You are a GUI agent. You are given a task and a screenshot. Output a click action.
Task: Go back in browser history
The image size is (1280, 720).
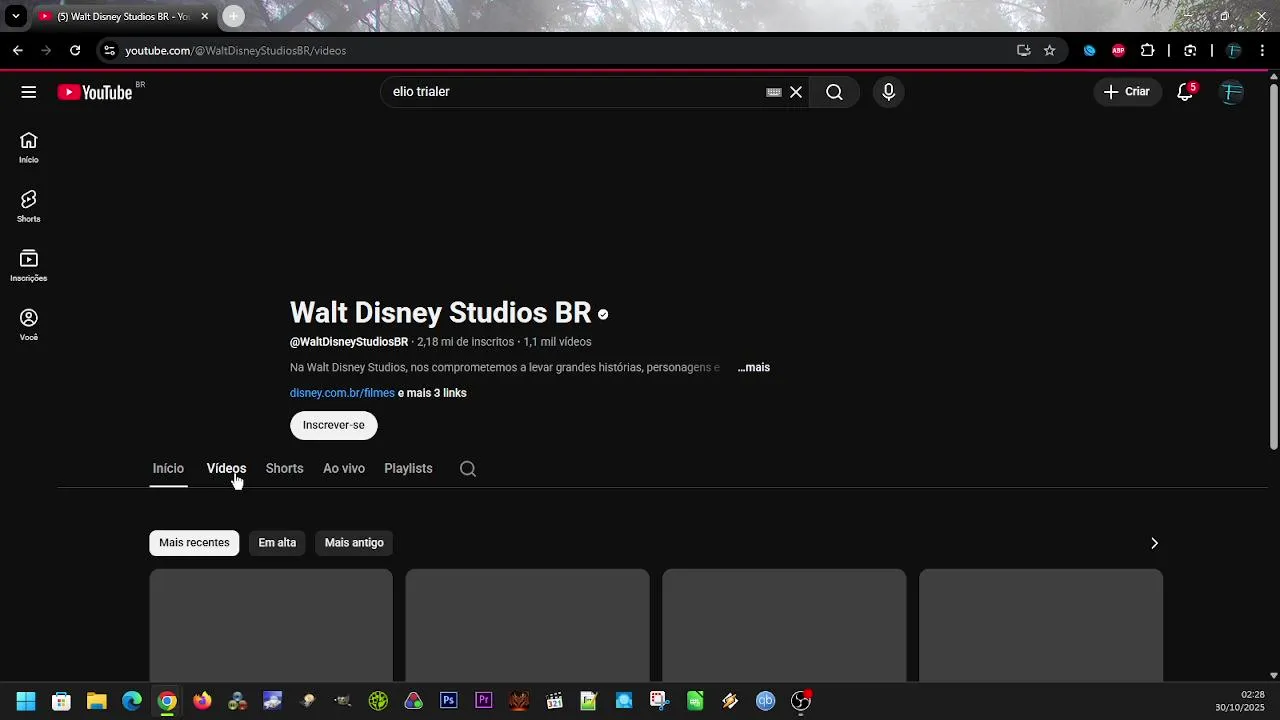pyautogui.click(x=17, y=50)
